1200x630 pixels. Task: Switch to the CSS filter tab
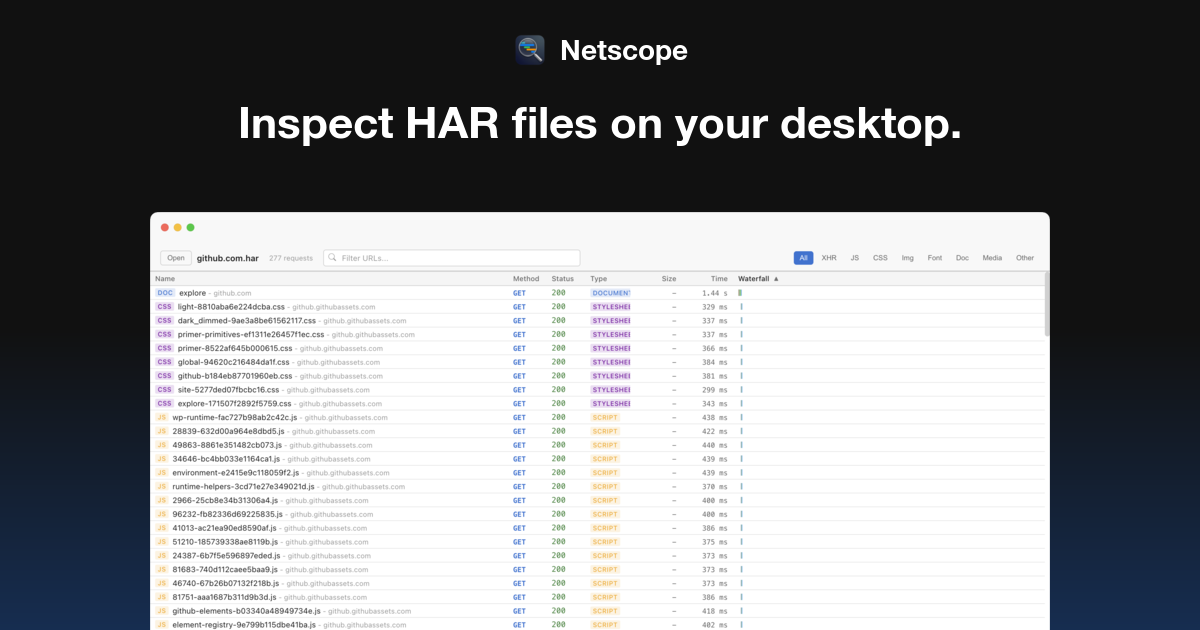pyautogui.click(x=880, y=257)
